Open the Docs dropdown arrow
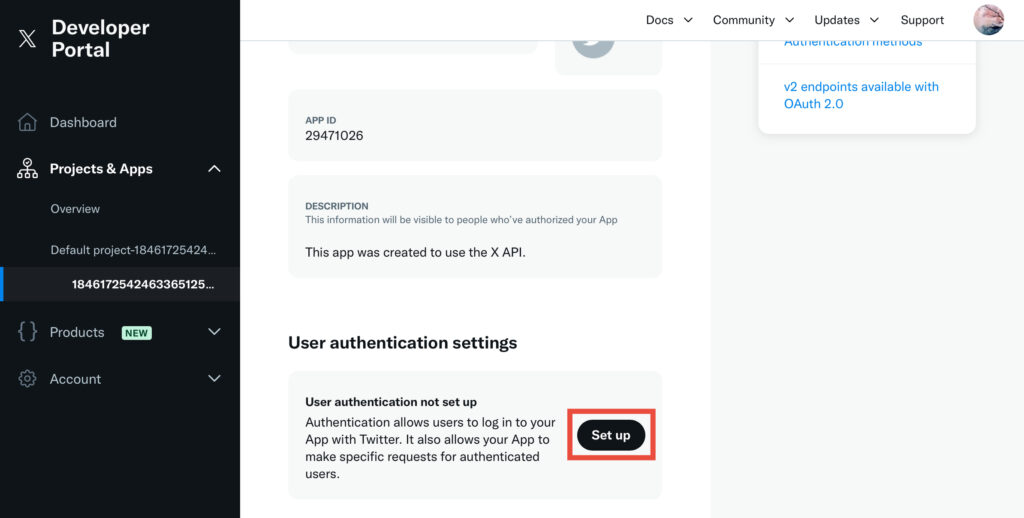 click(x=688, y=20)
